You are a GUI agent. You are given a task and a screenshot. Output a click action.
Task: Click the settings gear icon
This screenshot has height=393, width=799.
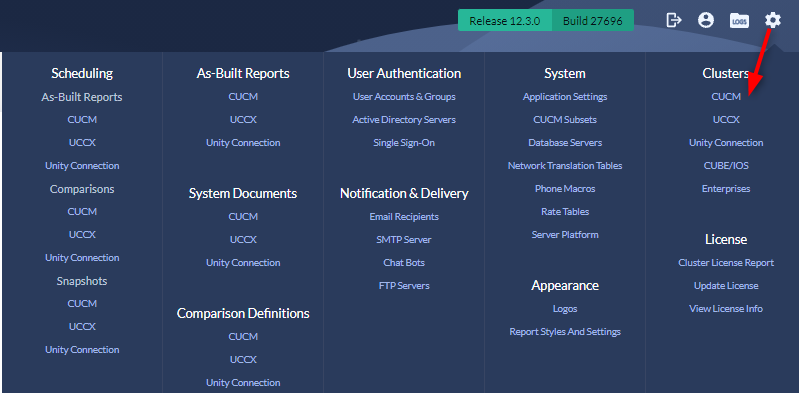click(x=773, y=20)
